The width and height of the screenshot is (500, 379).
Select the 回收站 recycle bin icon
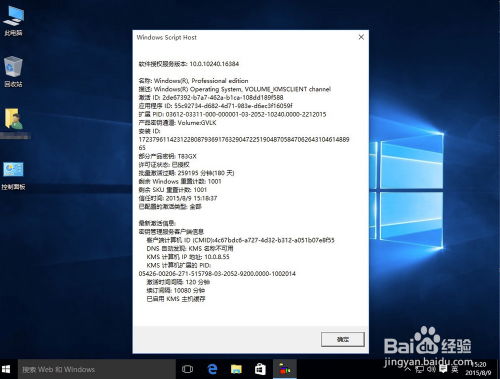click(x=13, y=72)
